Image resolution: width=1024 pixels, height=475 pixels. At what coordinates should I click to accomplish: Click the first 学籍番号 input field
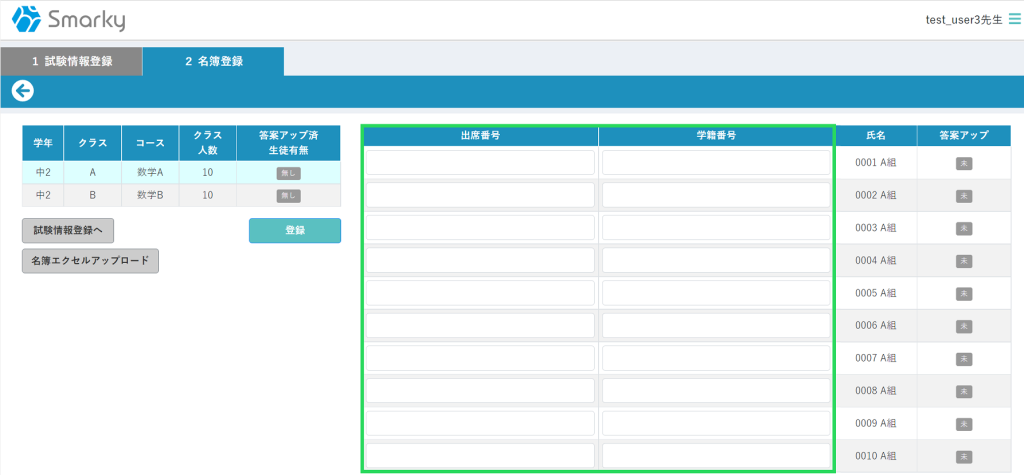pyautogui.click(x=716, y=163)
